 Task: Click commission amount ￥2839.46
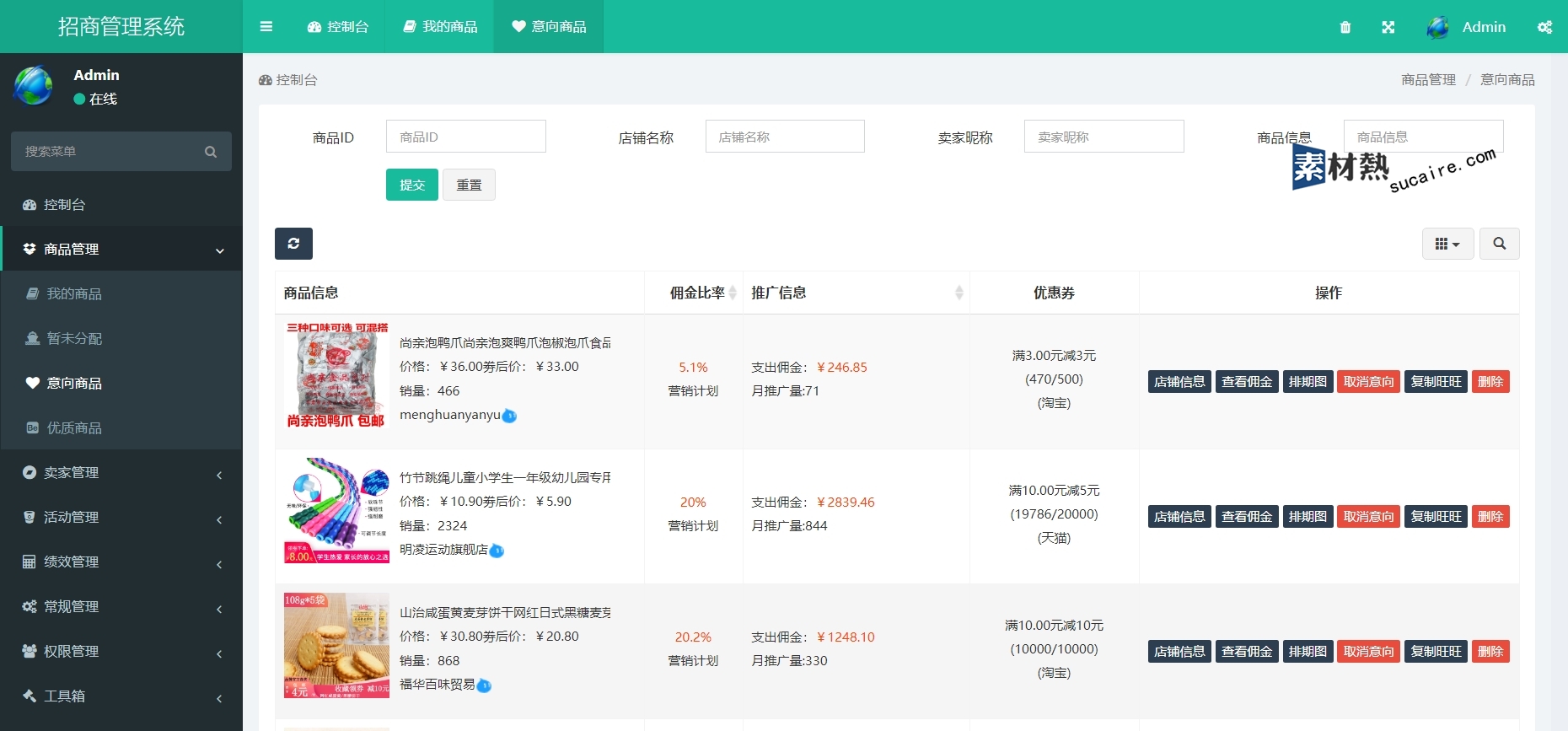[846, 502]
